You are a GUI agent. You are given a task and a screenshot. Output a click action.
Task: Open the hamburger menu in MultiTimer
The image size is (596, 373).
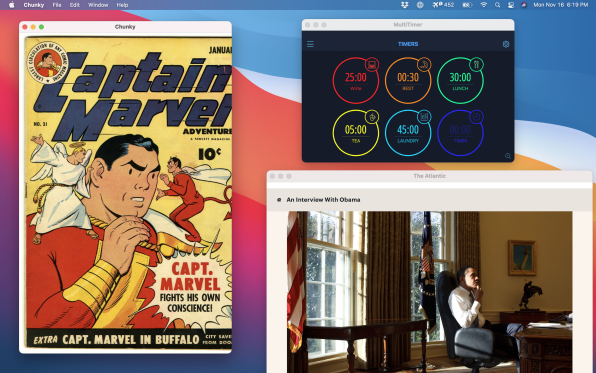point(310,44)
